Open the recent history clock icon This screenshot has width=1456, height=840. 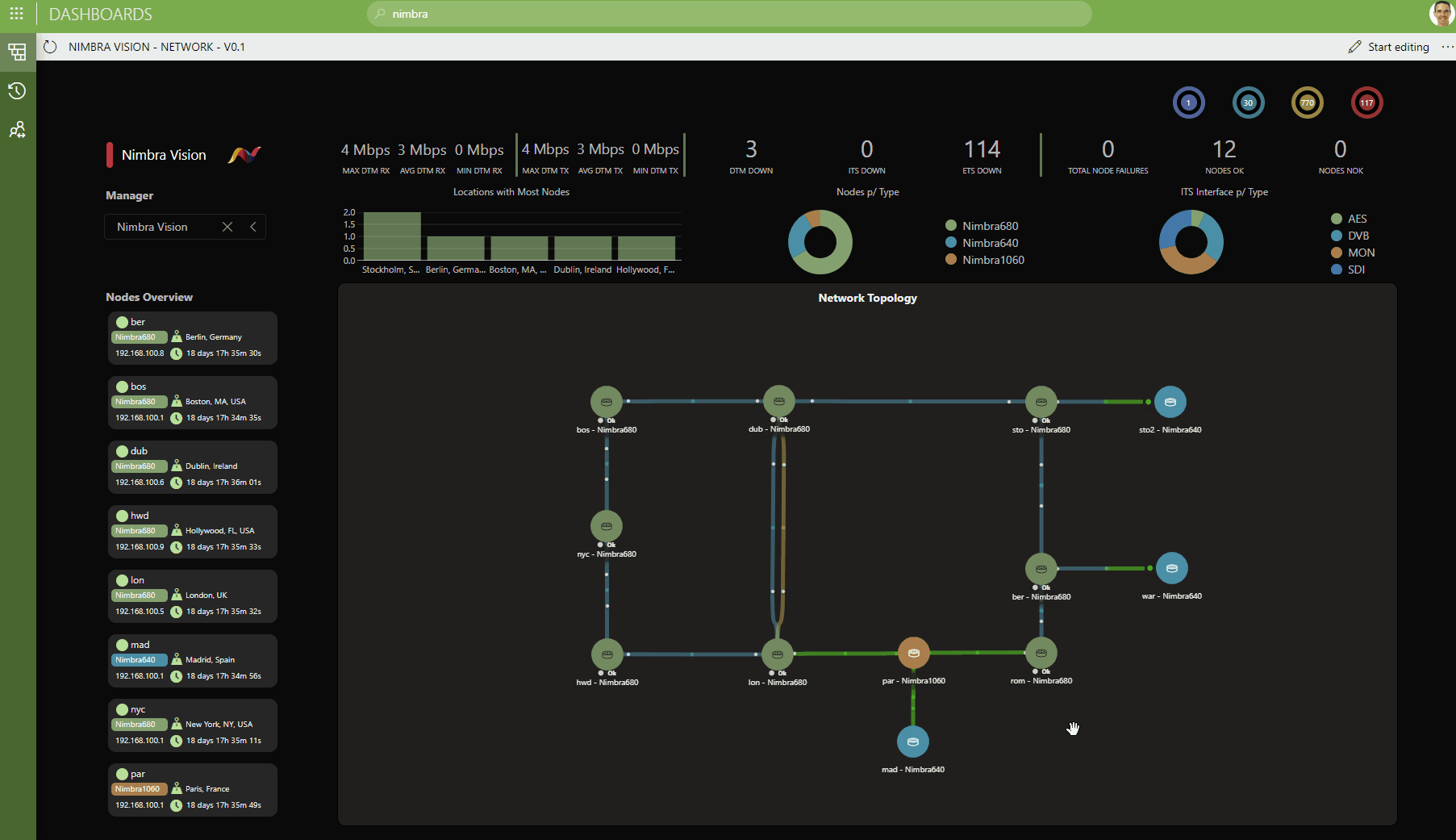(17, 90)
